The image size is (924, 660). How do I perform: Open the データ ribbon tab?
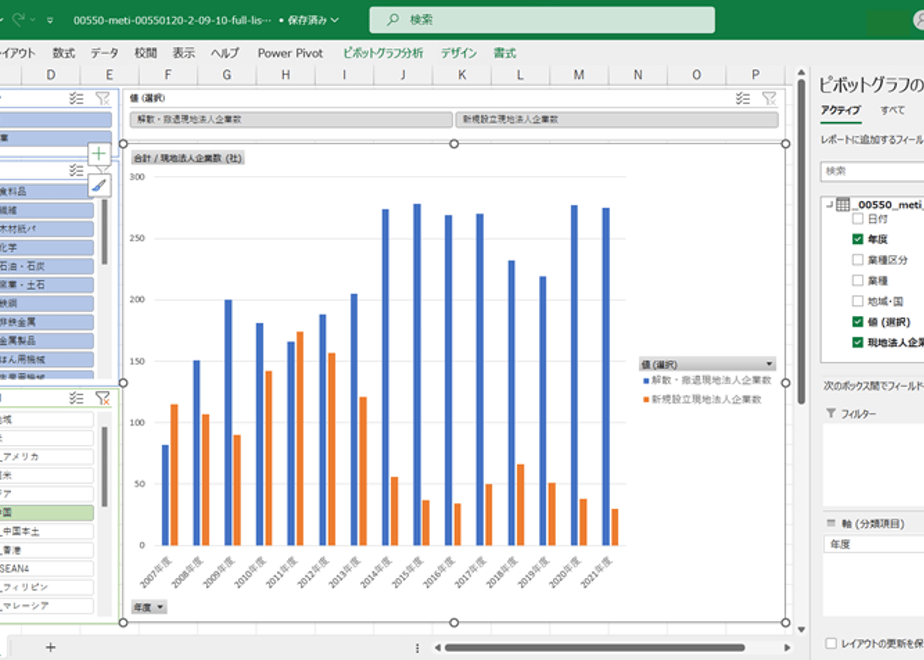pyautogui.click(x=104, y=53)
